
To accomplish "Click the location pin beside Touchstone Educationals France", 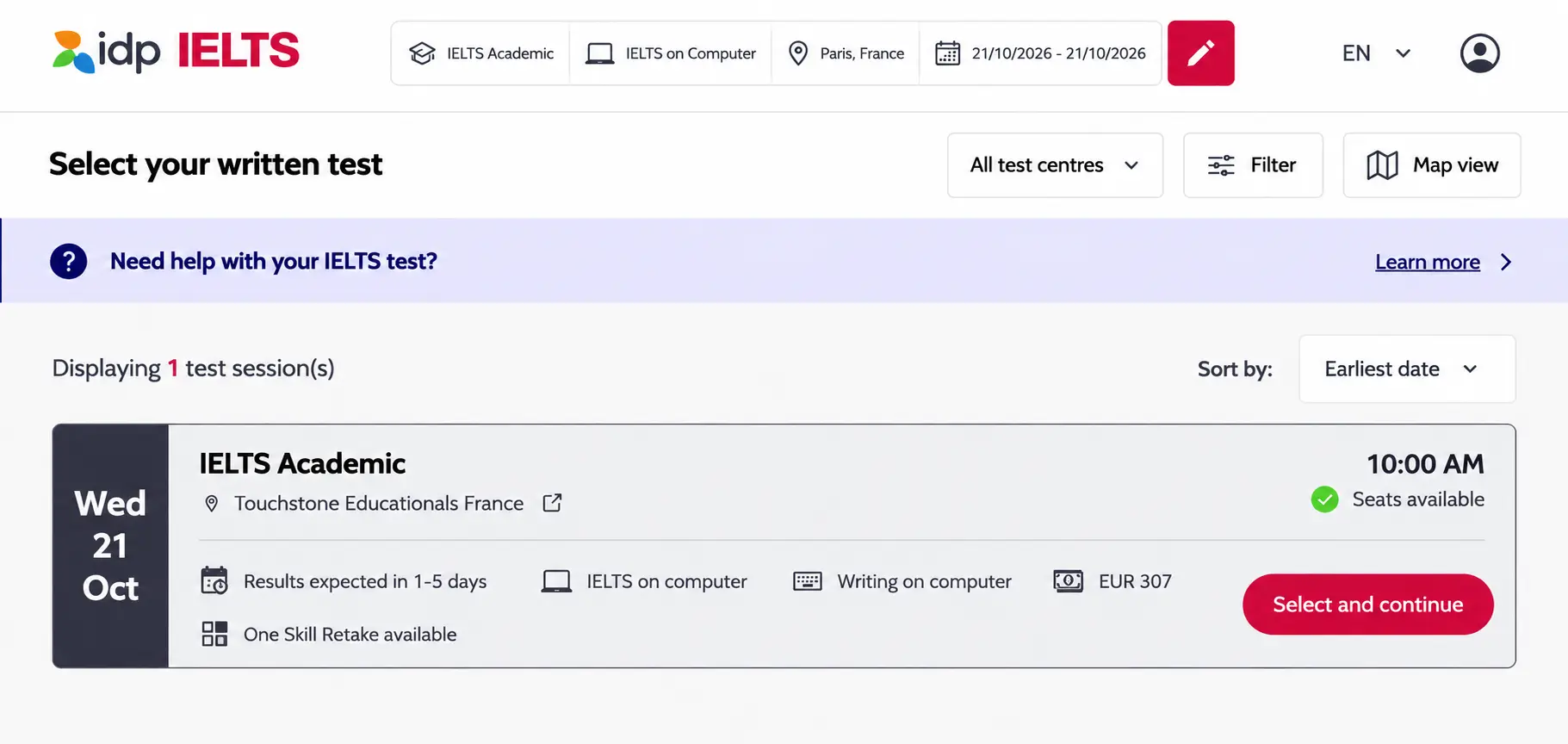I will point(211,504).
